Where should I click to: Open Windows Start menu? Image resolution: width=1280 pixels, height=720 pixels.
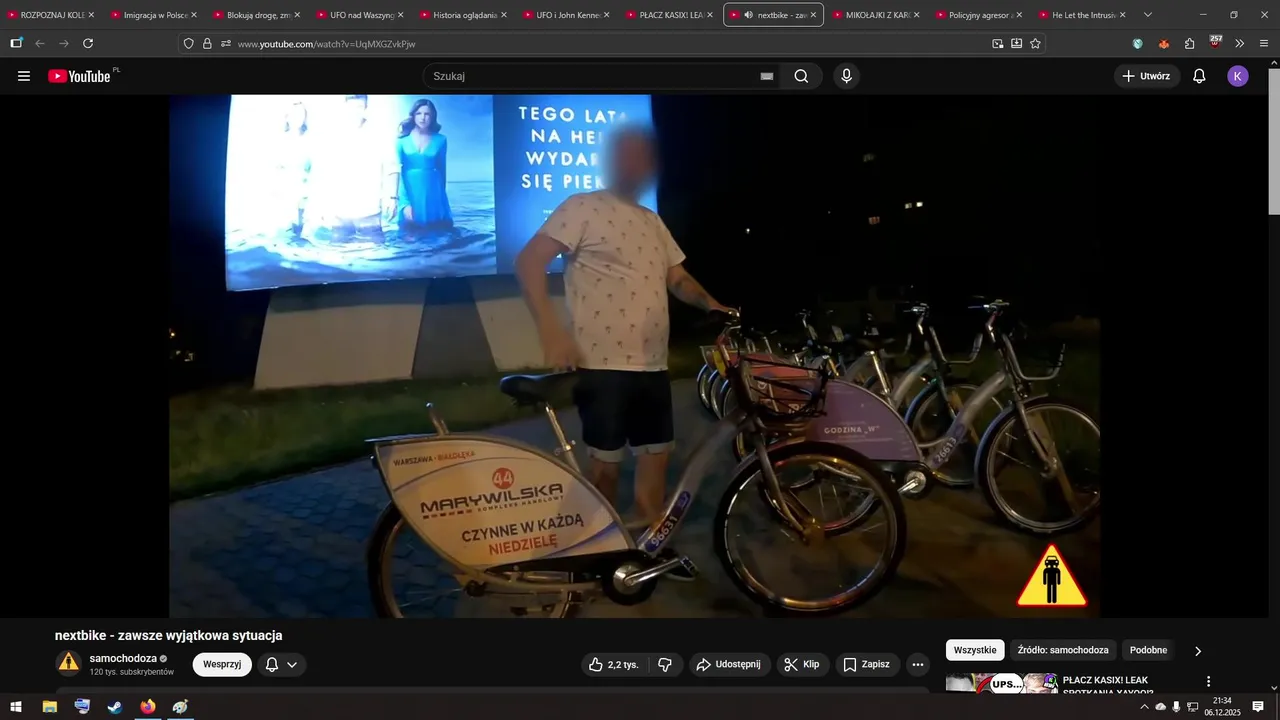coord(16,706)
